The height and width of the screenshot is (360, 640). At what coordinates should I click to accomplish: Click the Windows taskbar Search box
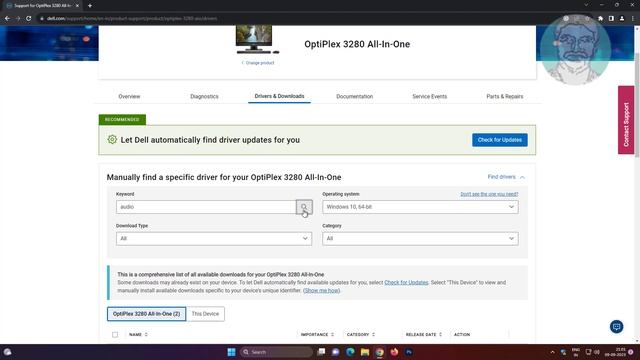276,352
